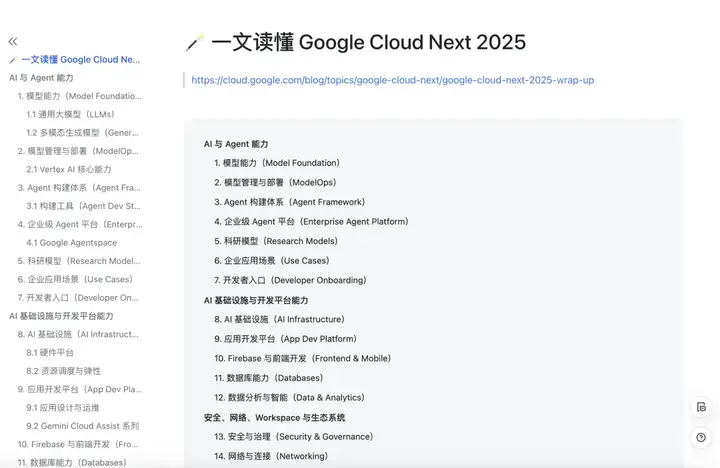Open sidebar entry 9. 应用开发平台 (App Dev Pla...
The width and height of the screenshot is (720, 468).
tap(80, 389)
